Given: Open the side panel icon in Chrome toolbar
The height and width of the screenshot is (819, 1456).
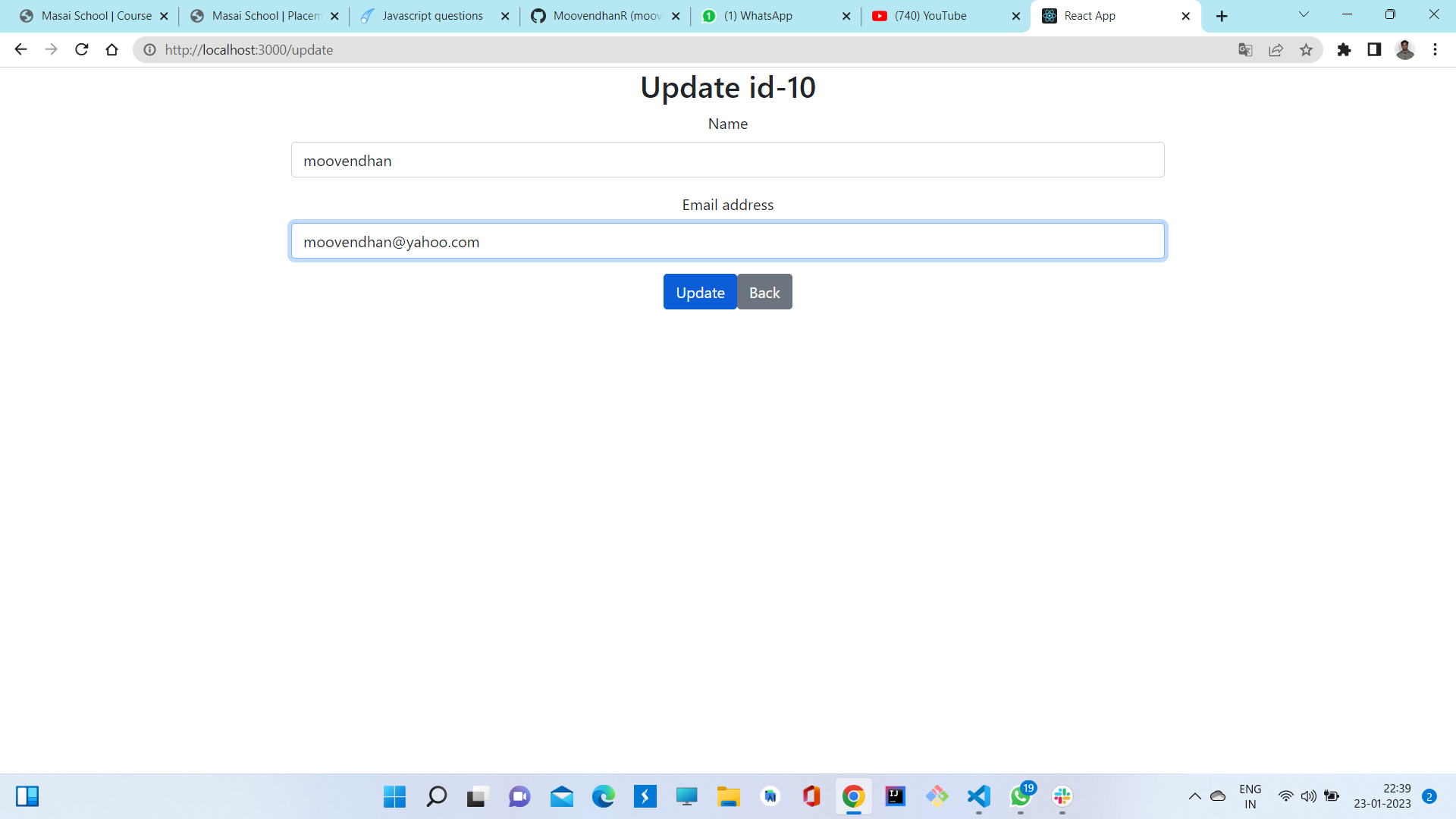Looking at the screenshot, I should 1374,49.
